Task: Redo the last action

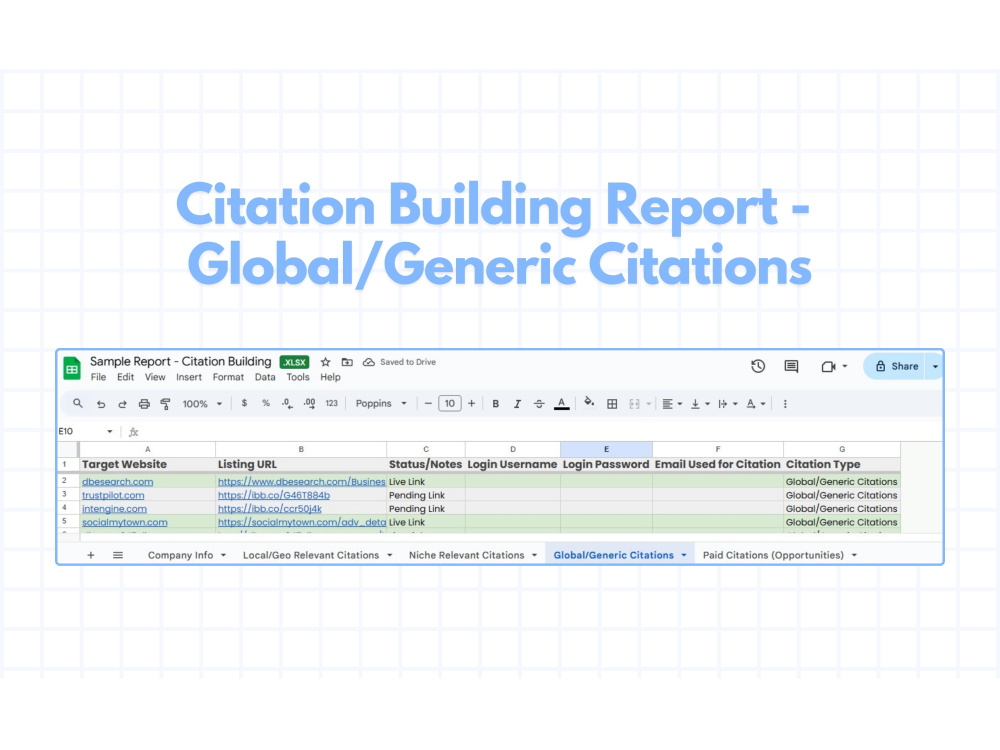Action: [122, 404]
